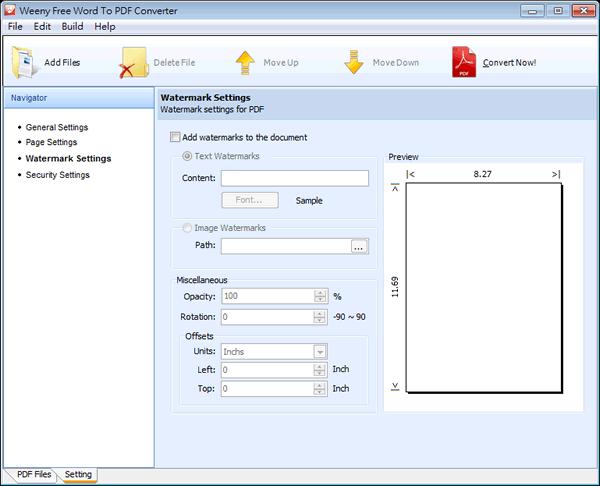Click the Add Files folder icon
This screenshot has height=486, width=600.
click(24, 62)
